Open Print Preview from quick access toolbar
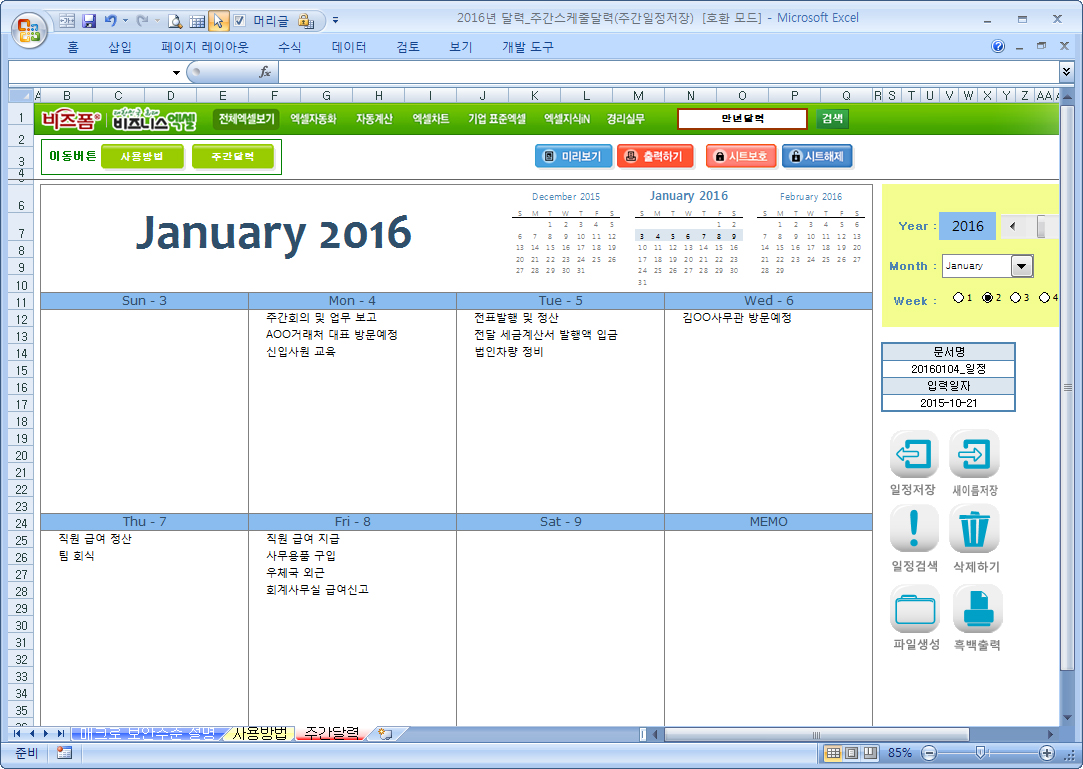The height and width of the screenshot is (769, 1083). click(x=175, y=21)
